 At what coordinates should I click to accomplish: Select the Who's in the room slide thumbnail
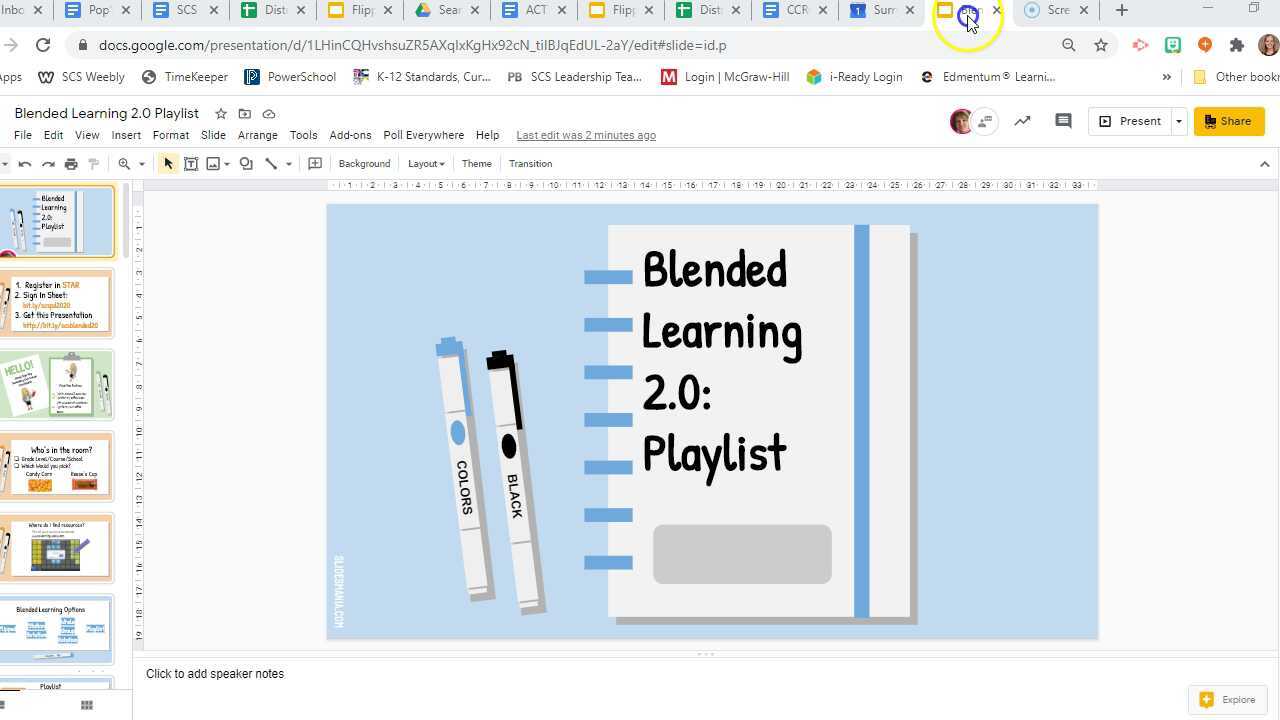[57, 465]
